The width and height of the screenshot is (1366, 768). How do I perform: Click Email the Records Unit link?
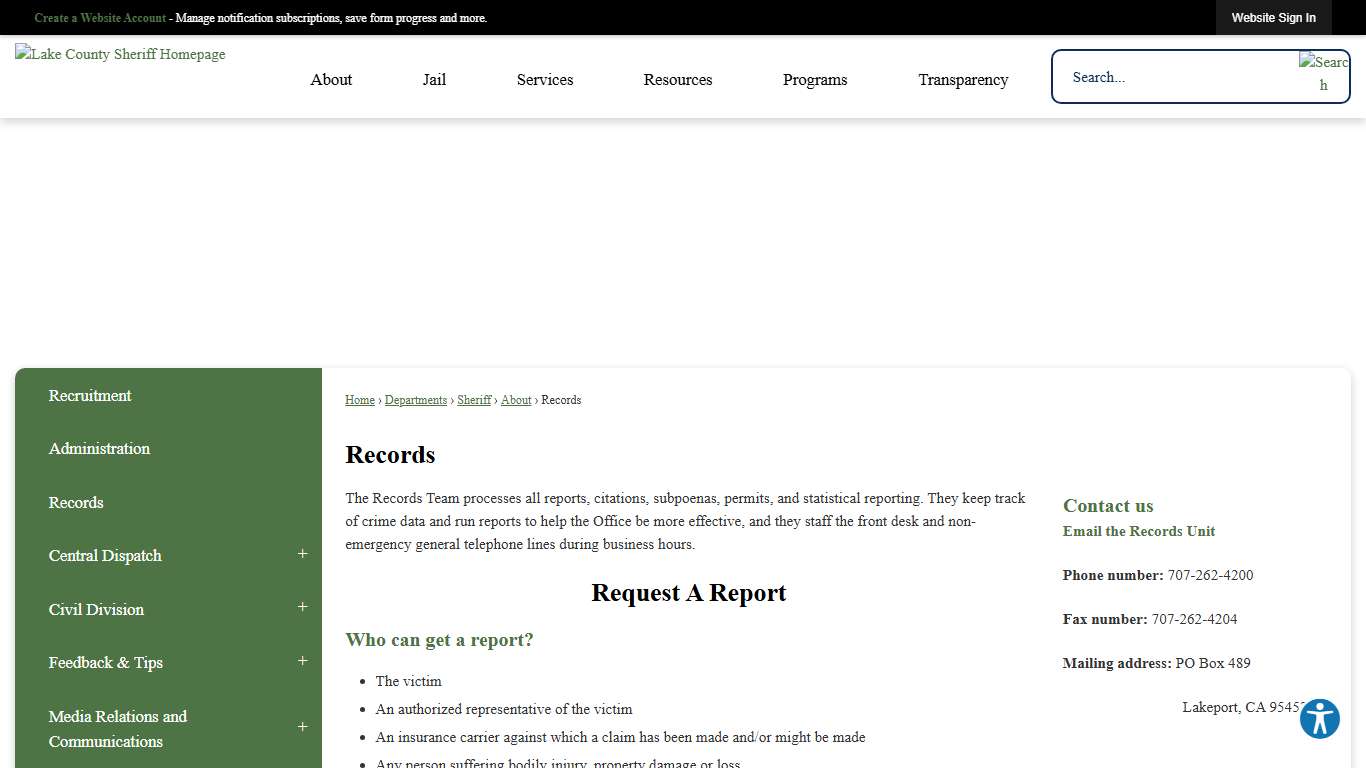click(1139, 531)
